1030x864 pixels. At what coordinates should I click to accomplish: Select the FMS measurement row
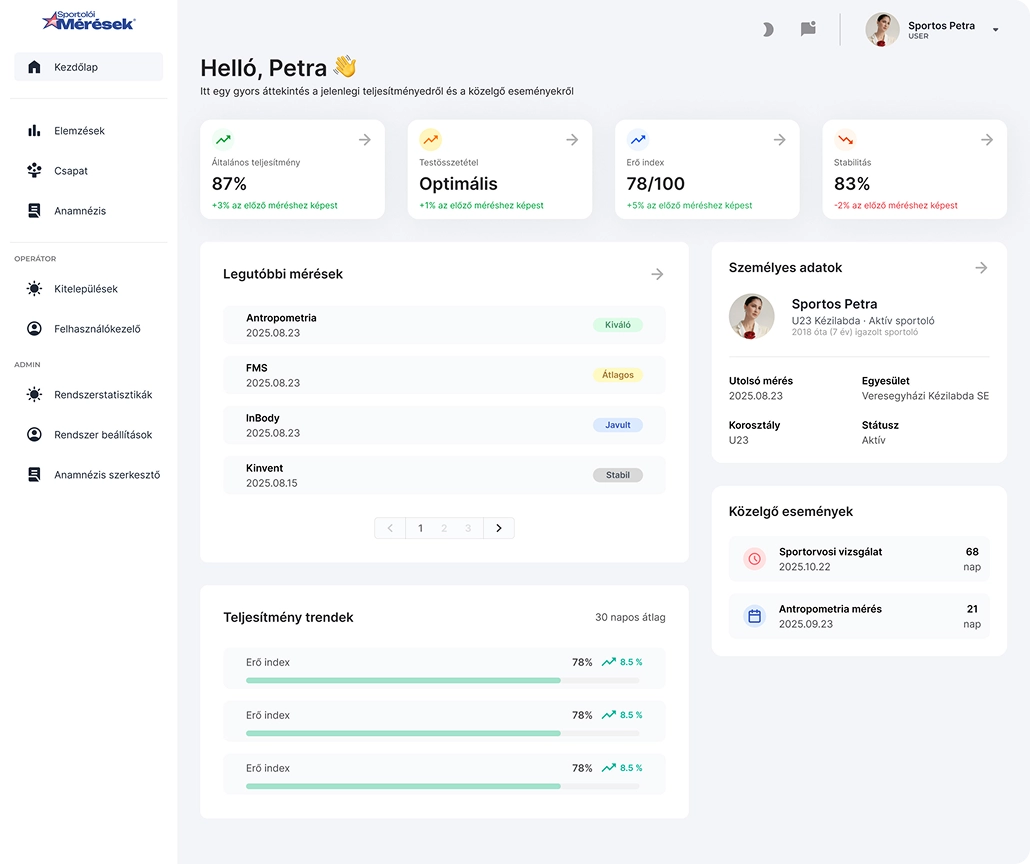[444, 375]
